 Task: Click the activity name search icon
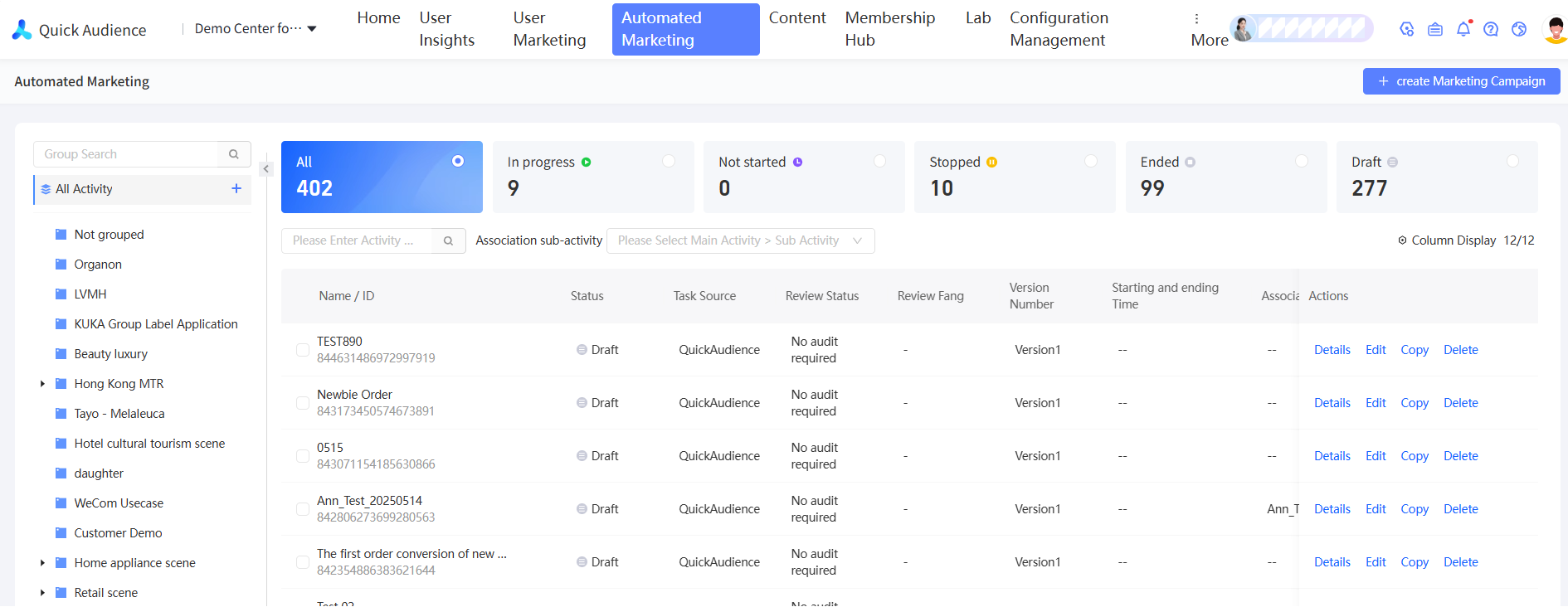coord(448,241)
